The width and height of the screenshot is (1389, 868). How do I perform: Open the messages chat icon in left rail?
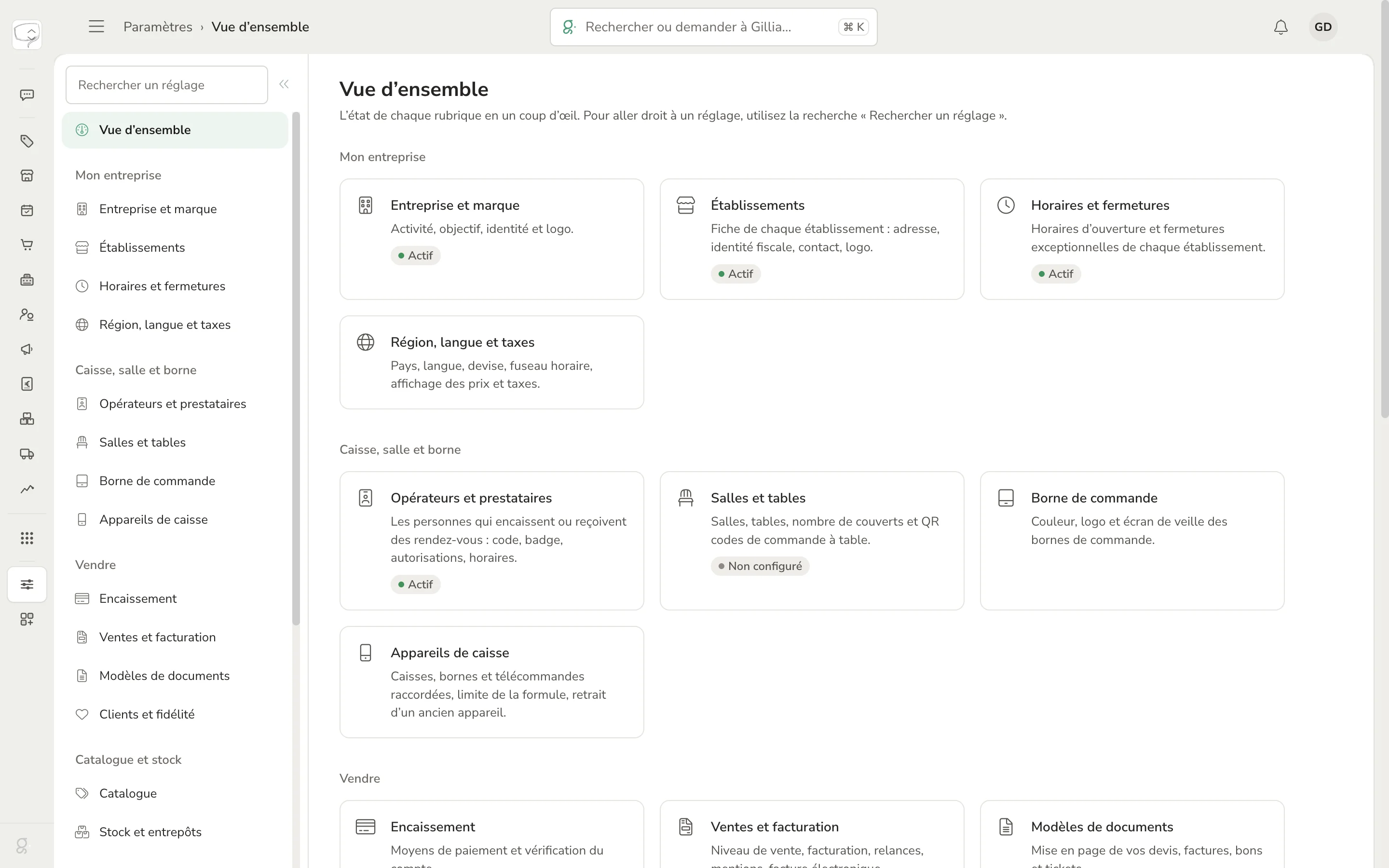[27, 95]
